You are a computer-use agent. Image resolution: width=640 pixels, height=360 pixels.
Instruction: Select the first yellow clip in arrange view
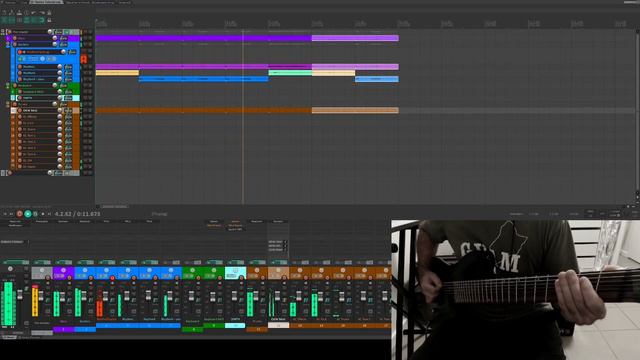(118, 73)
